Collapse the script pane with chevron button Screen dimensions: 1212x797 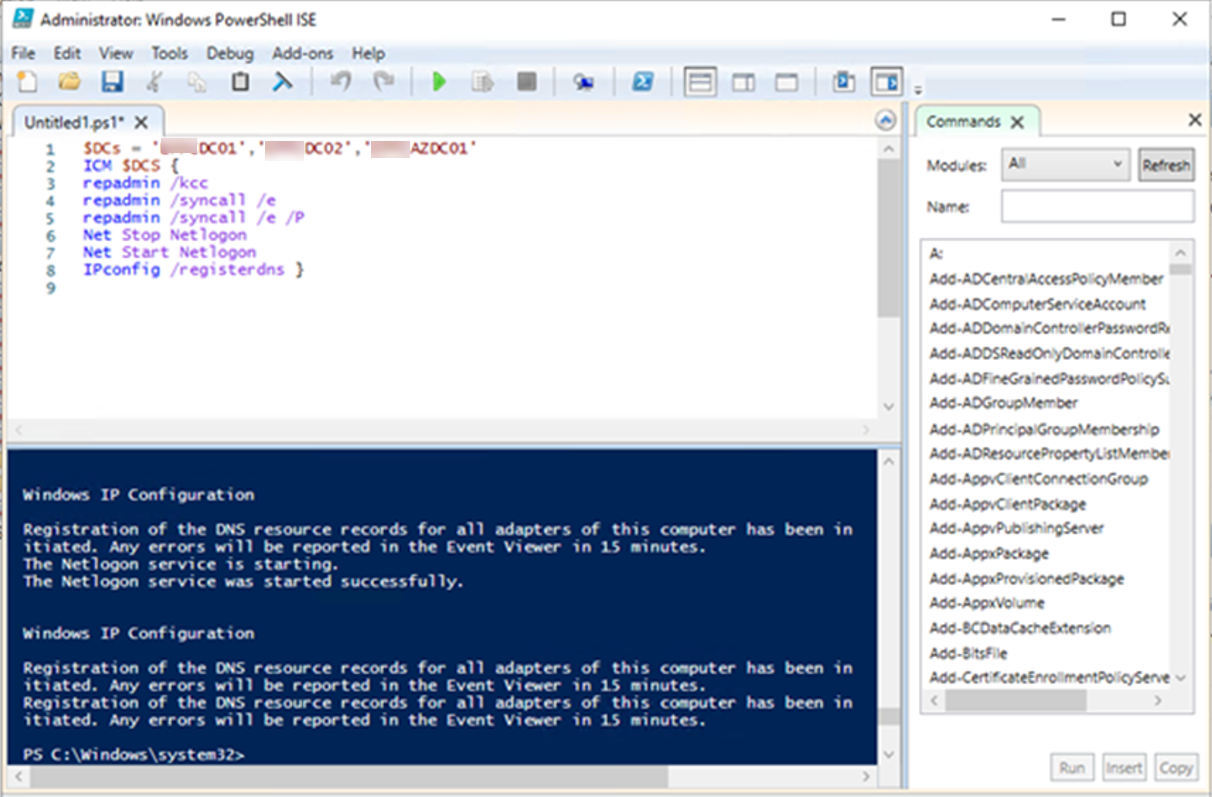click(x=885, y=121)
